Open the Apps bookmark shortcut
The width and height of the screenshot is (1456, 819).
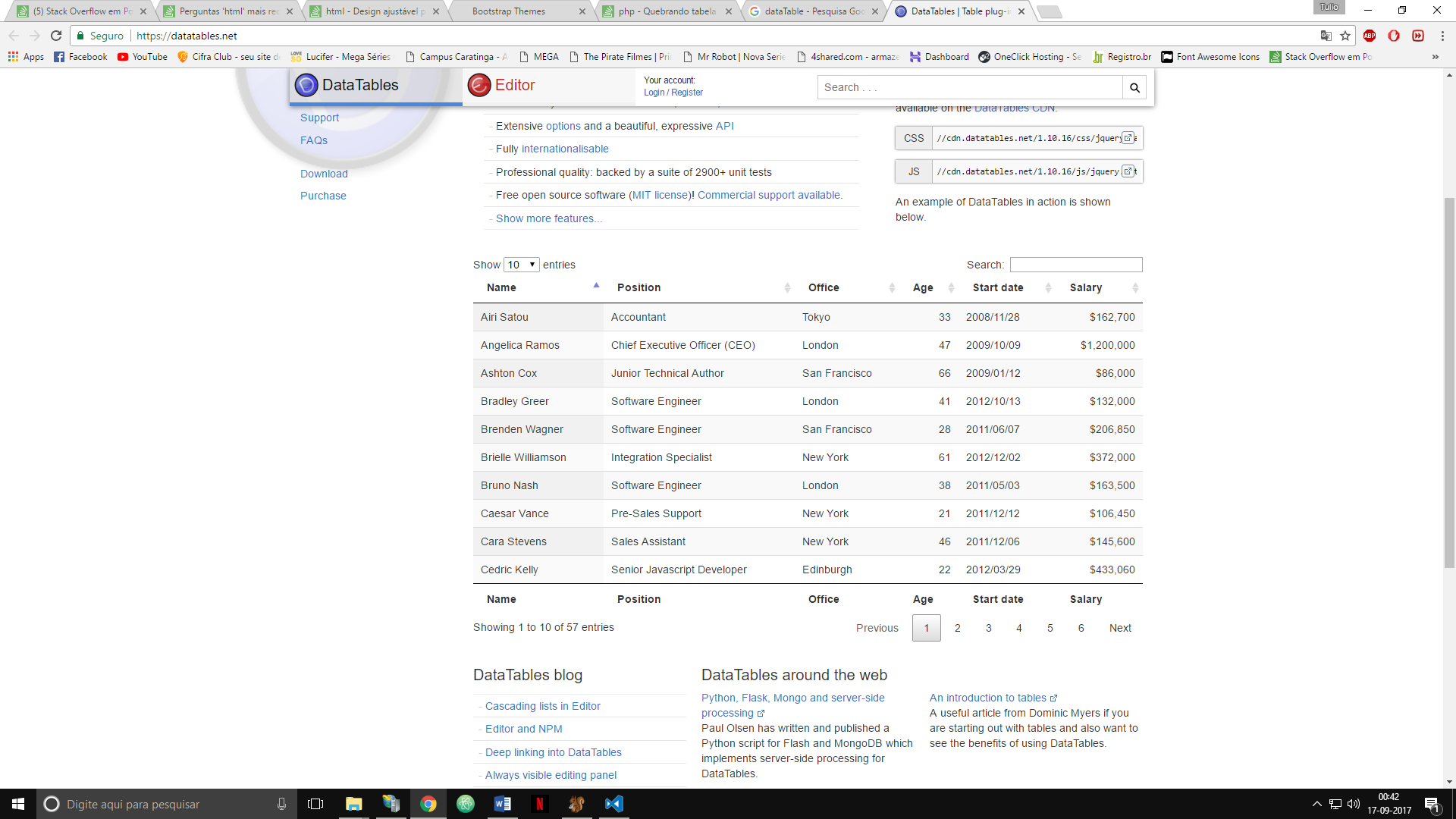click(26, 57)
